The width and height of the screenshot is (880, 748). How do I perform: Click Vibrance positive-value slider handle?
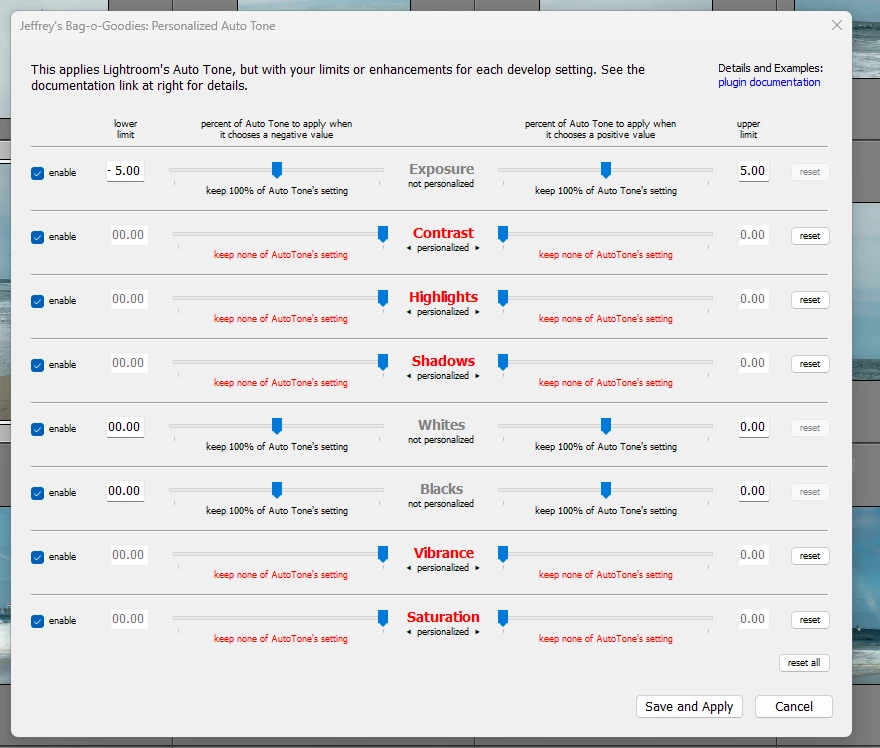tap(503, 554)
